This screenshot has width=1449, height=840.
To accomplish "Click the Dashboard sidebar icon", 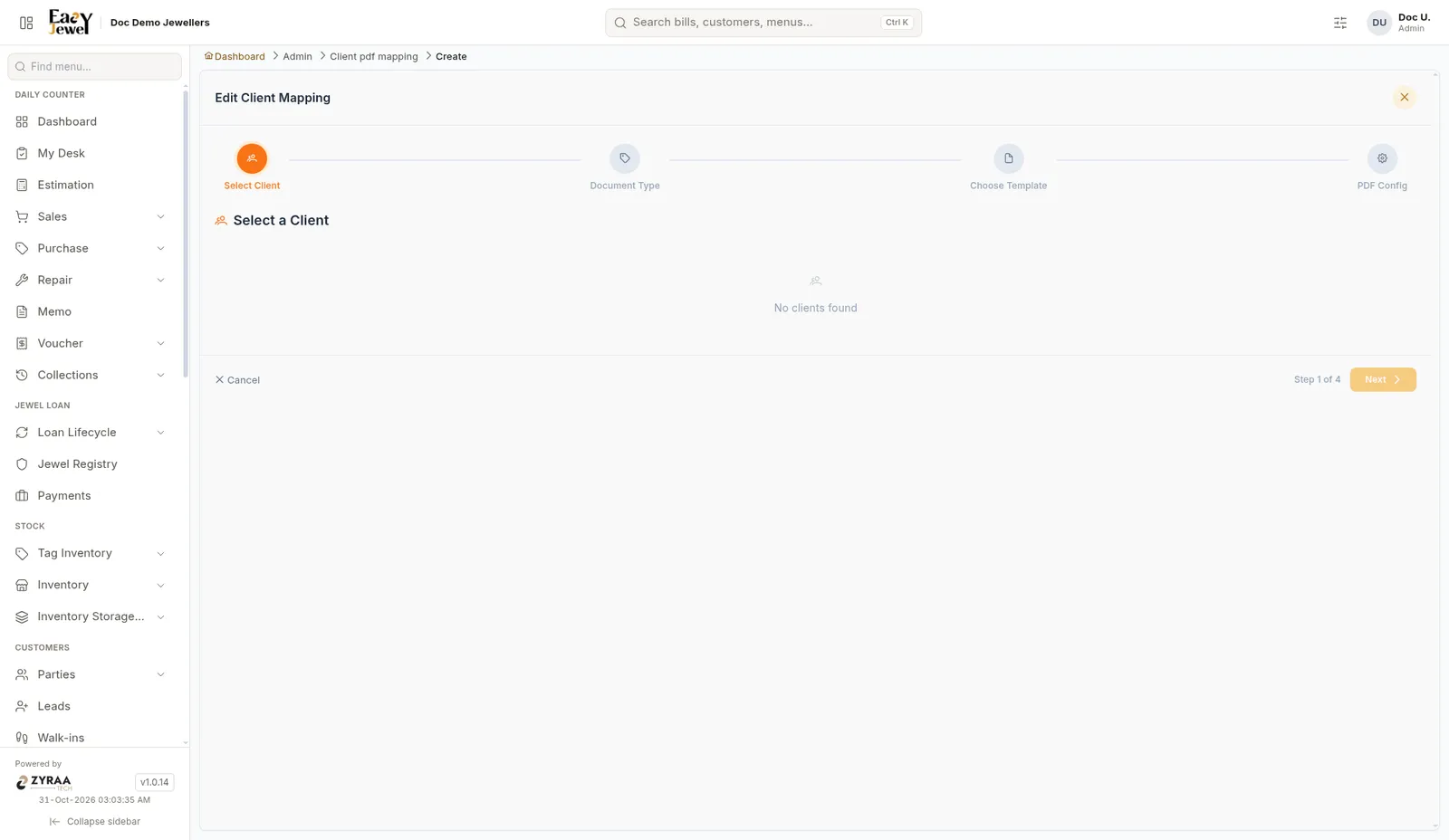I will (x=22, y=121).
